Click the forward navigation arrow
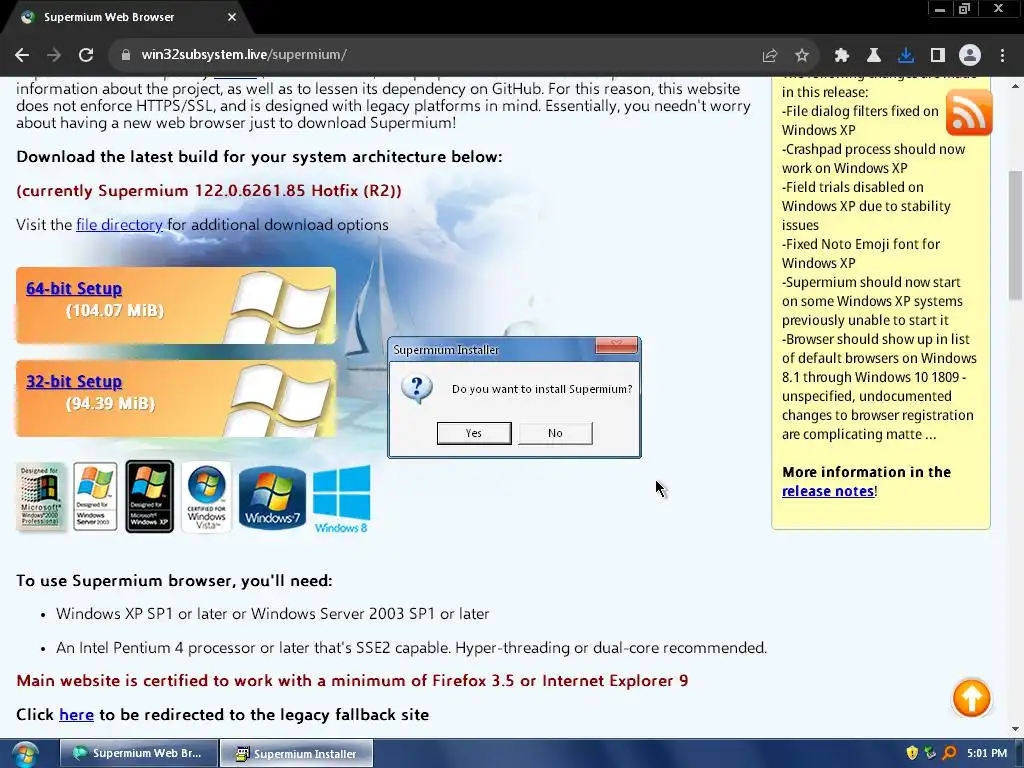Screen dimensions: 1024x768 click(x=54, y=55)
